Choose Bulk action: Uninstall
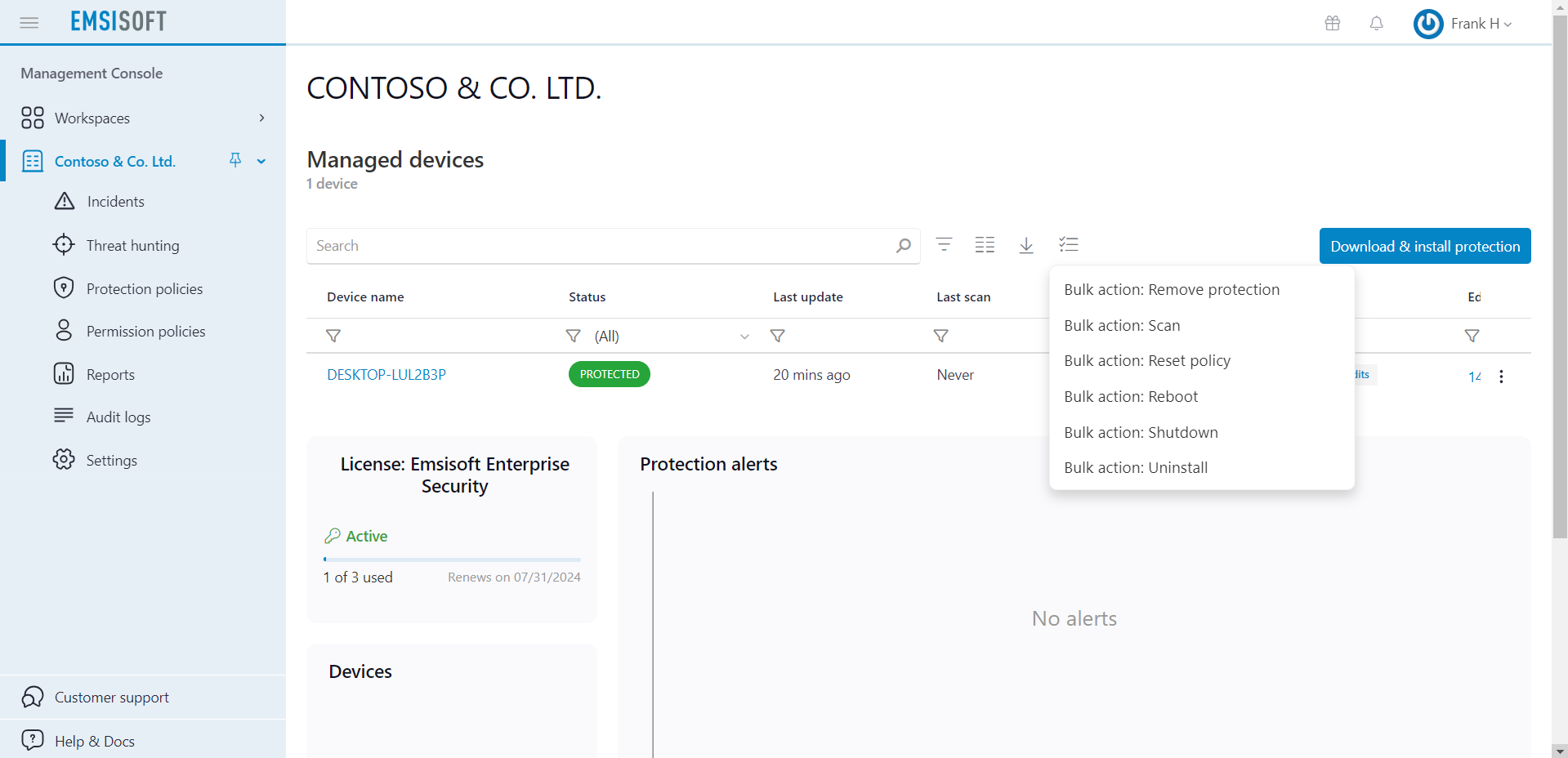The height and width of the screenshot is (758, 1568). [x=1202, y=468]
